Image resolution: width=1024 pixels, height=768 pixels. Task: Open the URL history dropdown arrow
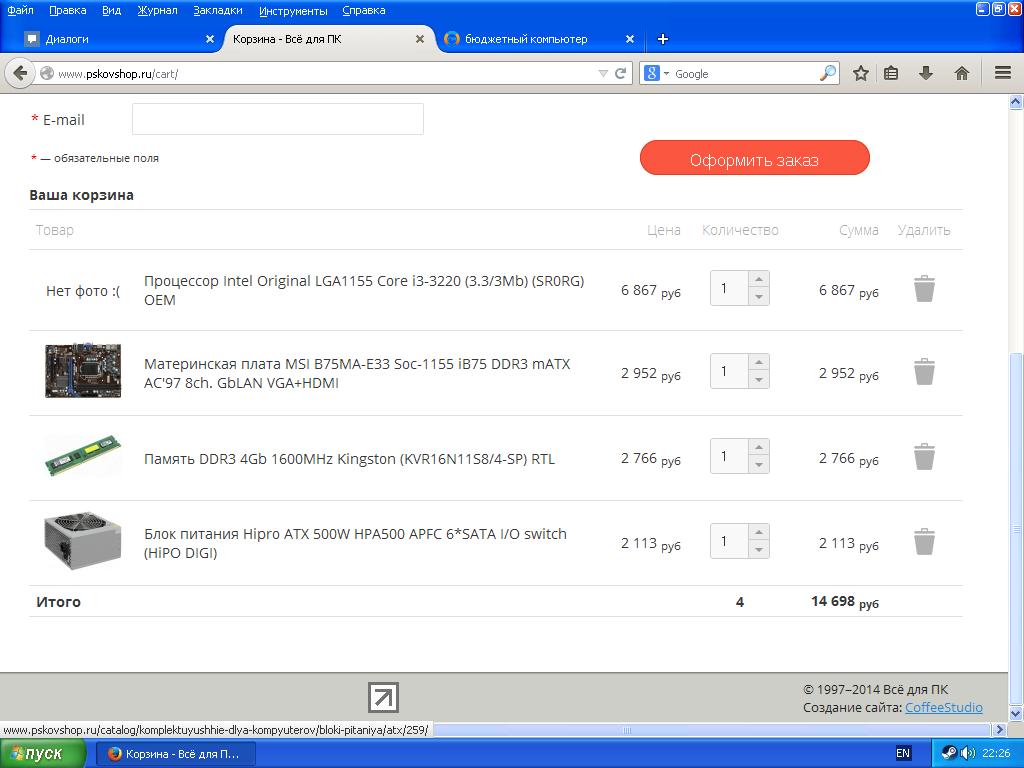[603, 73]
